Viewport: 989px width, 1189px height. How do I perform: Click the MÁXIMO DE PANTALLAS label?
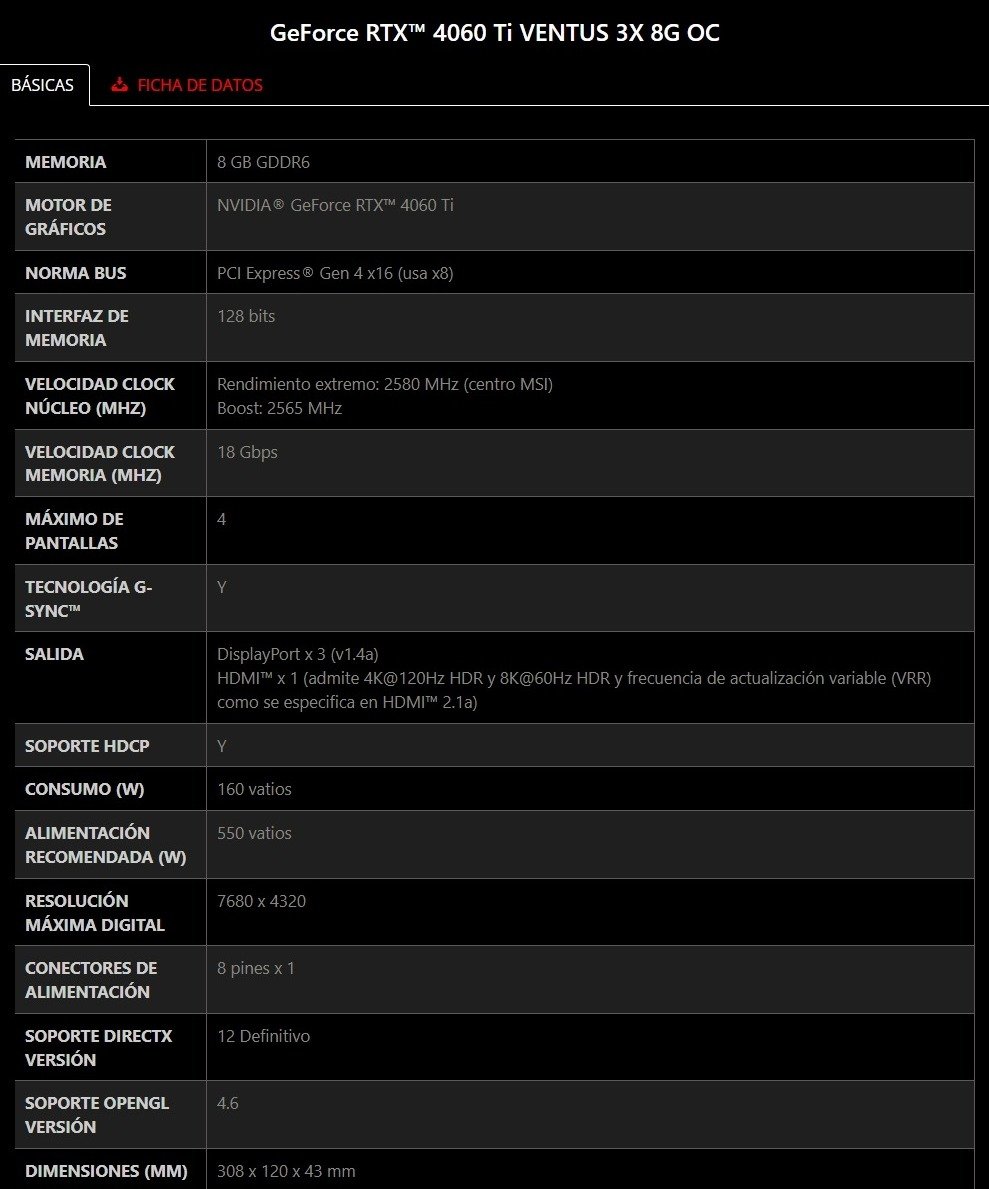pyautogui.click(x=74, y=531)
